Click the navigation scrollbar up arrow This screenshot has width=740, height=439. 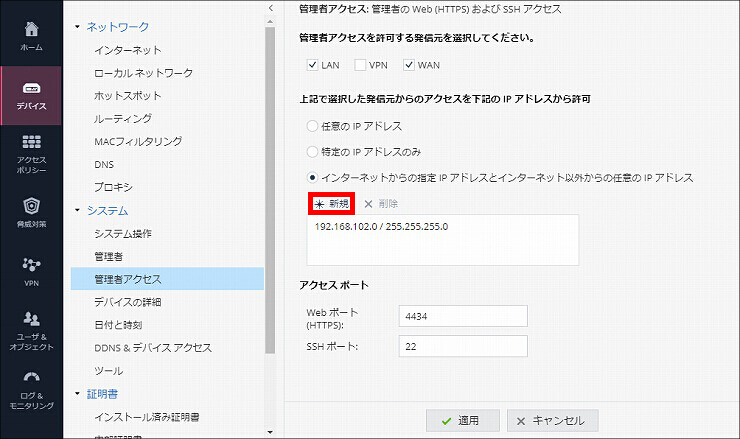(270, 21)
